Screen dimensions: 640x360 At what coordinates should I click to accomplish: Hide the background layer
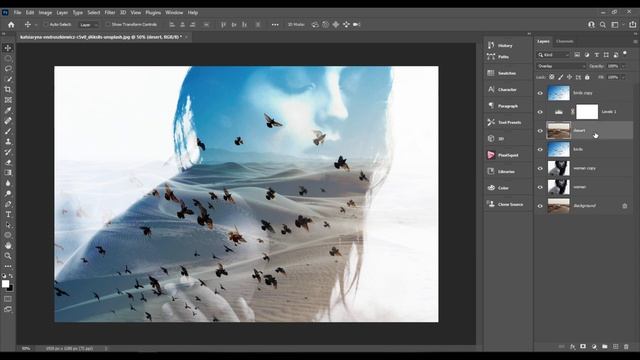[540, 206]
